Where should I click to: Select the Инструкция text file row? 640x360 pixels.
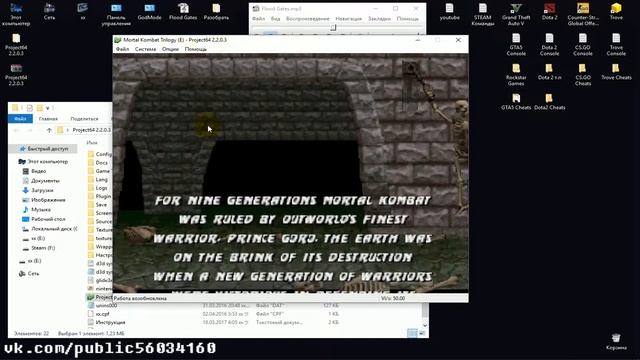tap(214, 322)
